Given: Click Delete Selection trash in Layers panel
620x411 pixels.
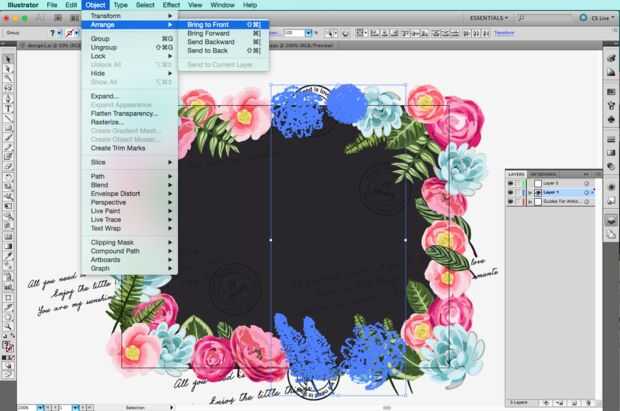Looking at the screenshot, I should 588,403.
